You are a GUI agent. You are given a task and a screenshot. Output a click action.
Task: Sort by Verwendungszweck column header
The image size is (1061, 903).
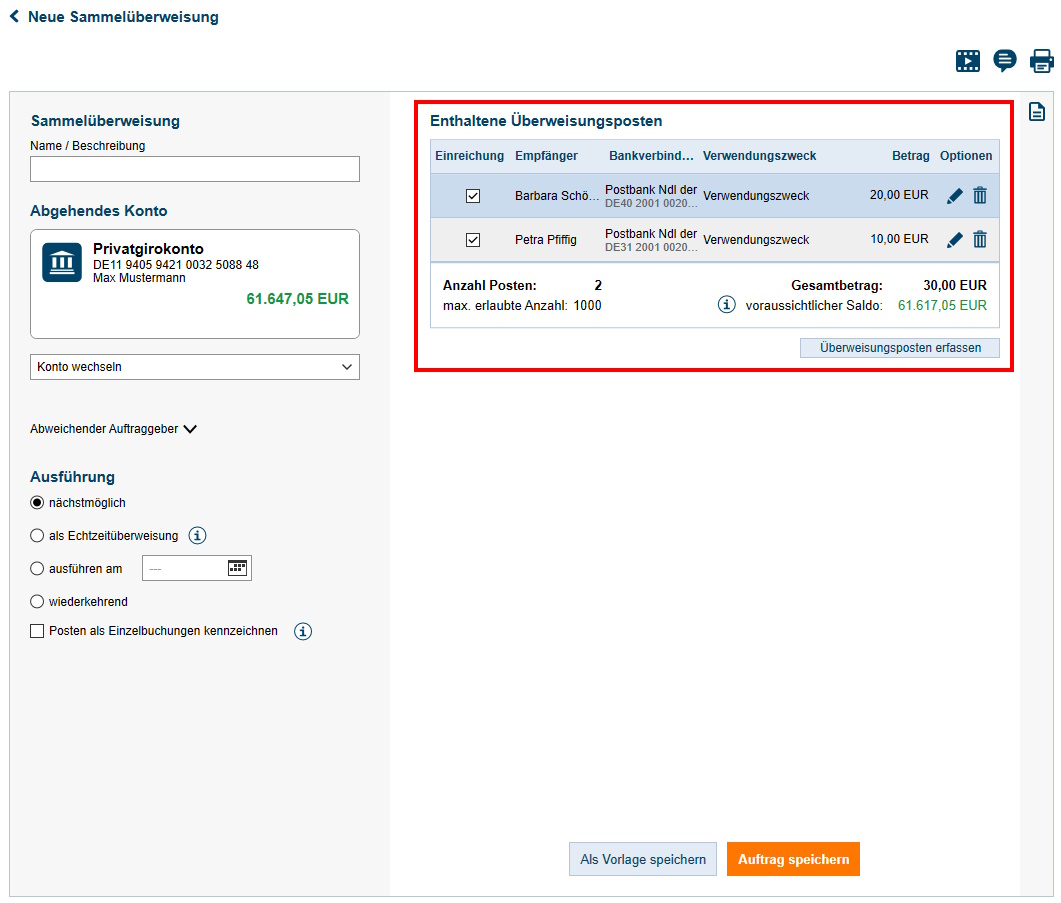point(759,156)
